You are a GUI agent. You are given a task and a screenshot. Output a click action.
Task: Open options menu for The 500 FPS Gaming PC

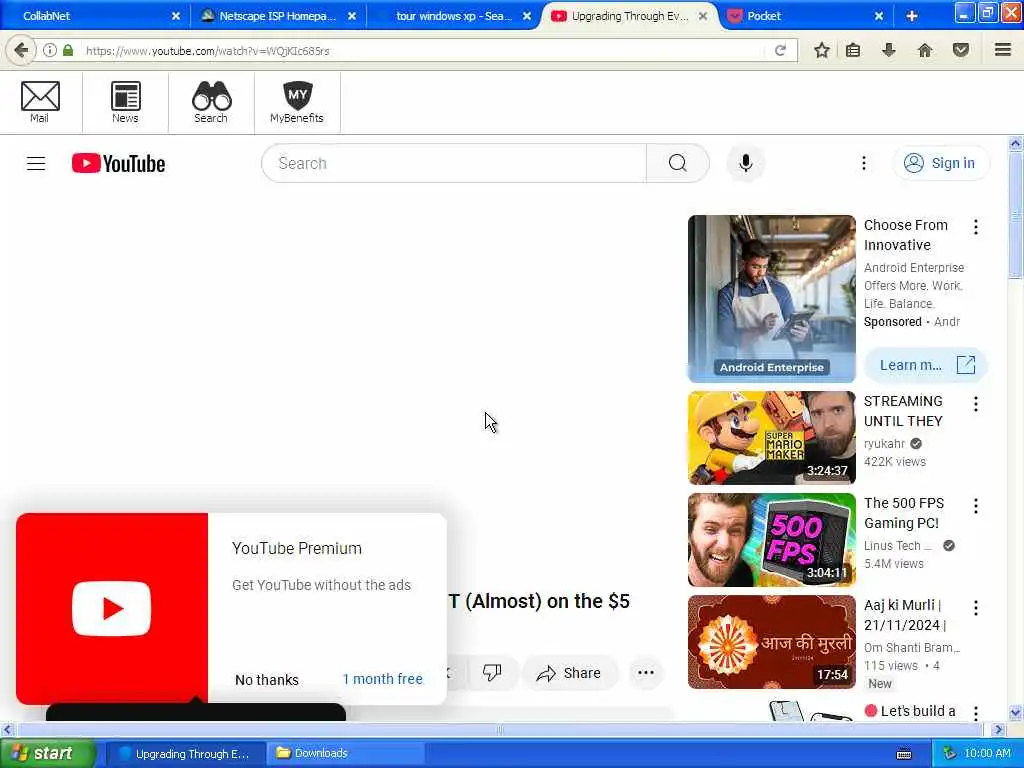976,505
